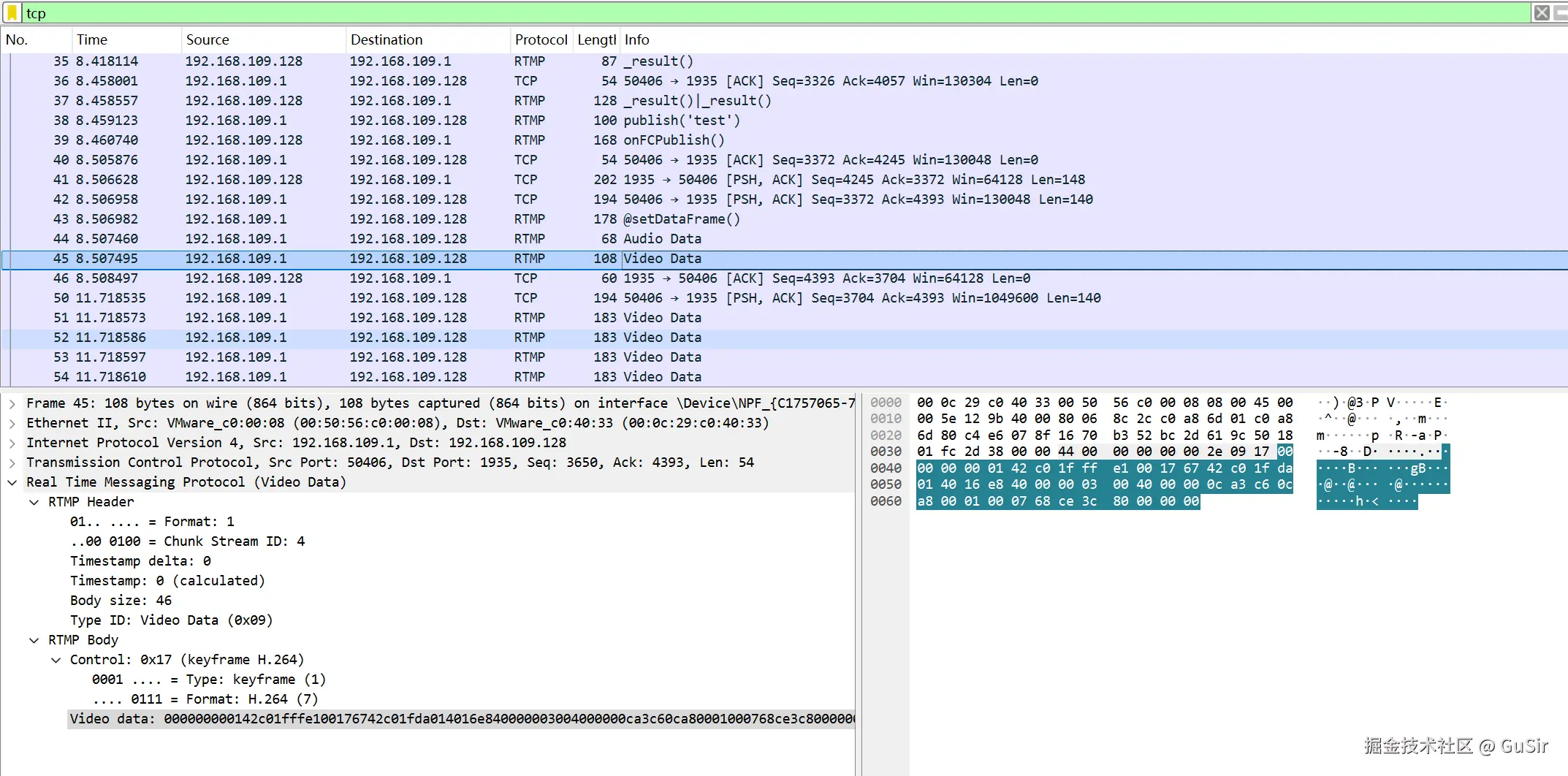Click source 192.168.109.128 in packet 39
The image size is (1568, 776).
tap(244, 140)
